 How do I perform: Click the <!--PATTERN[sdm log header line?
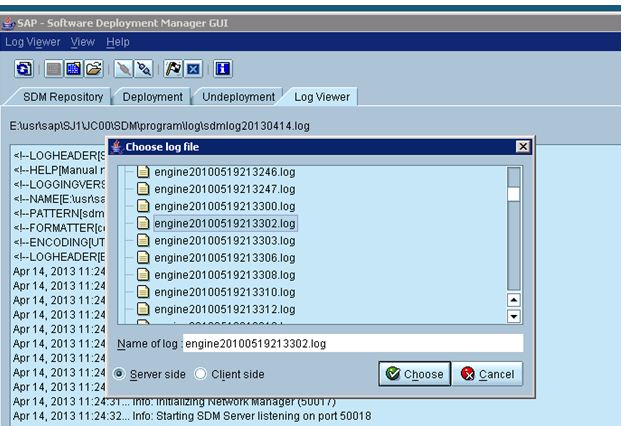tap(59, 213)
